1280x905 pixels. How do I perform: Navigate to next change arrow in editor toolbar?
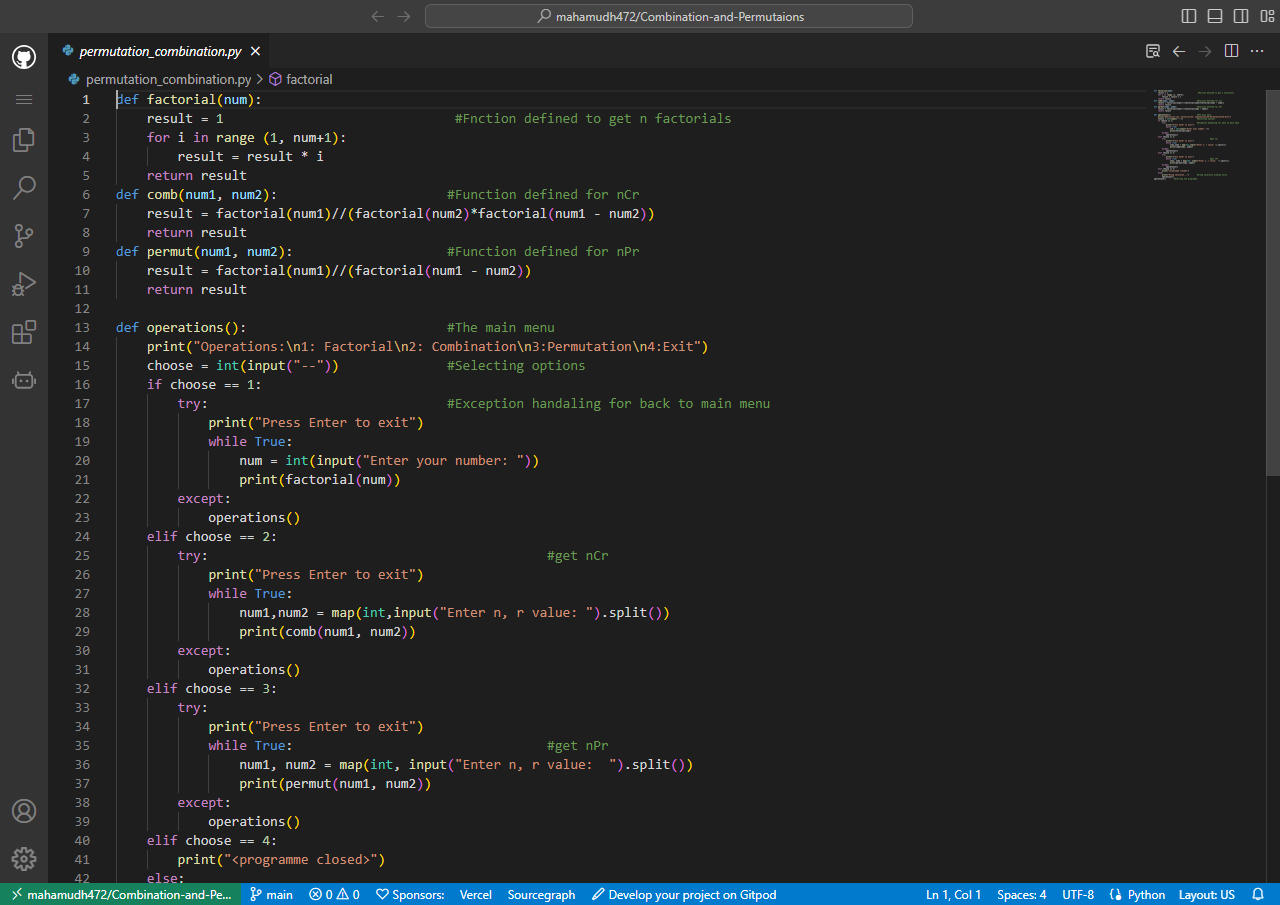click(1205, 51)
